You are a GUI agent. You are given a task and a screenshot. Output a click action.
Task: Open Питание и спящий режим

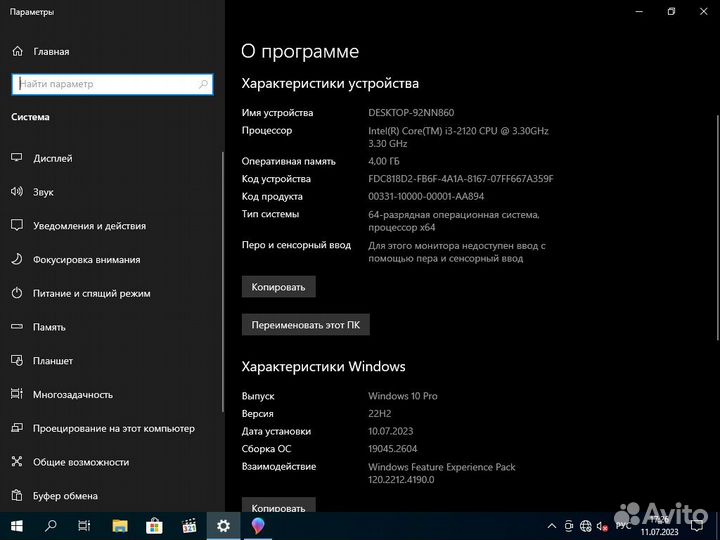(80, 293)
